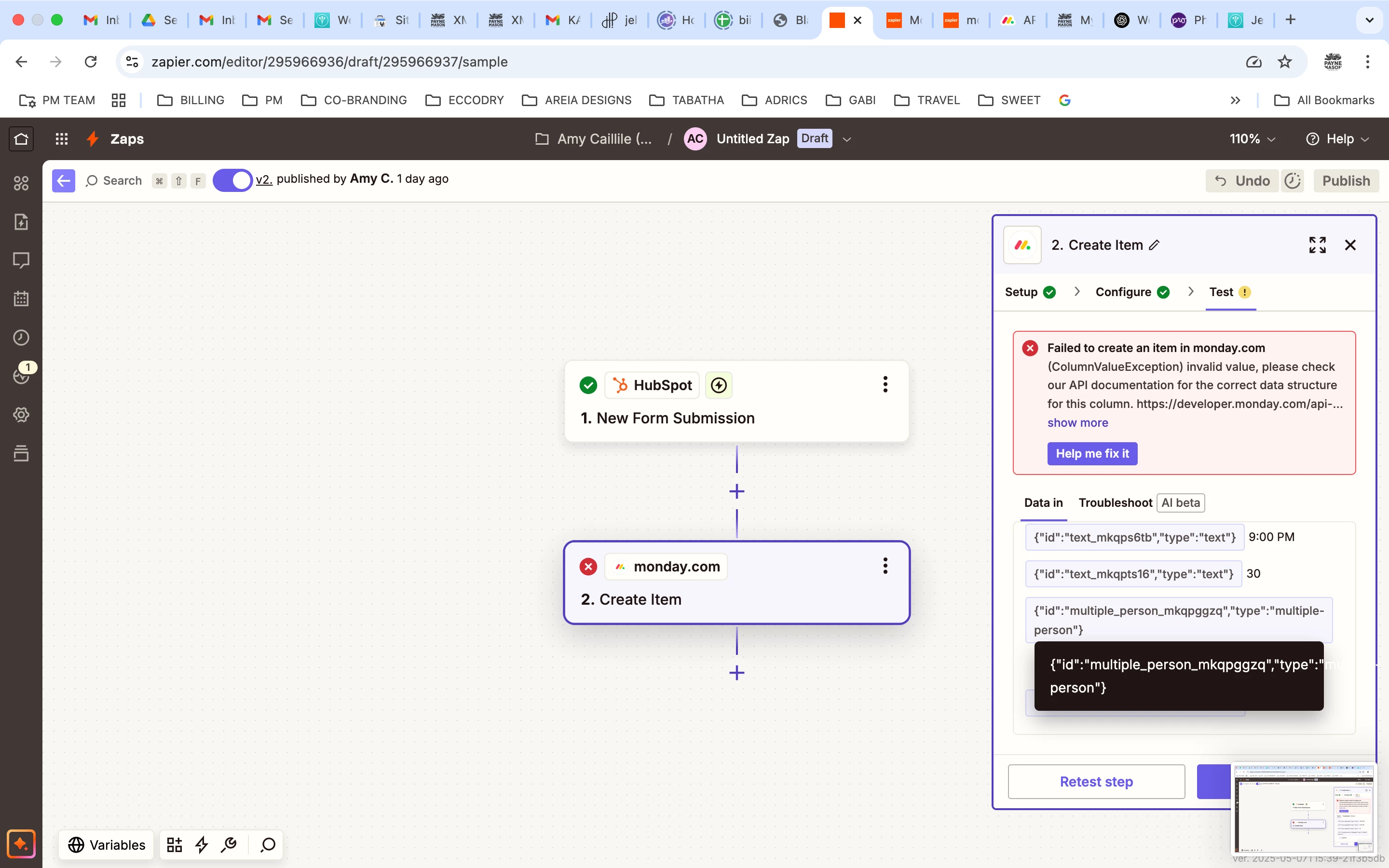This screenshot has height=868, width=1389.
Task: Open the apps grid menu
Action: point(61,139)
